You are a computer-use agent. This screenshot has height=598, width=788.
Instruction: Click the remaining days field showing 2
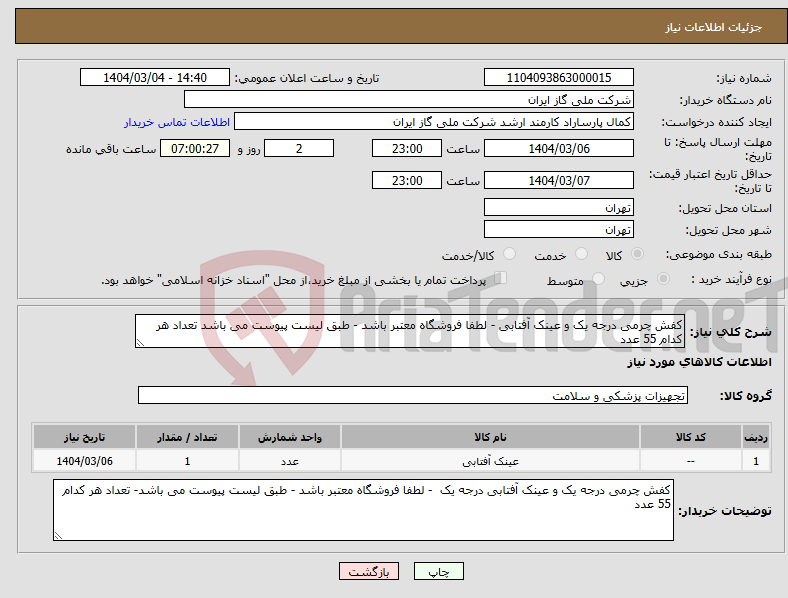[299, 148]
